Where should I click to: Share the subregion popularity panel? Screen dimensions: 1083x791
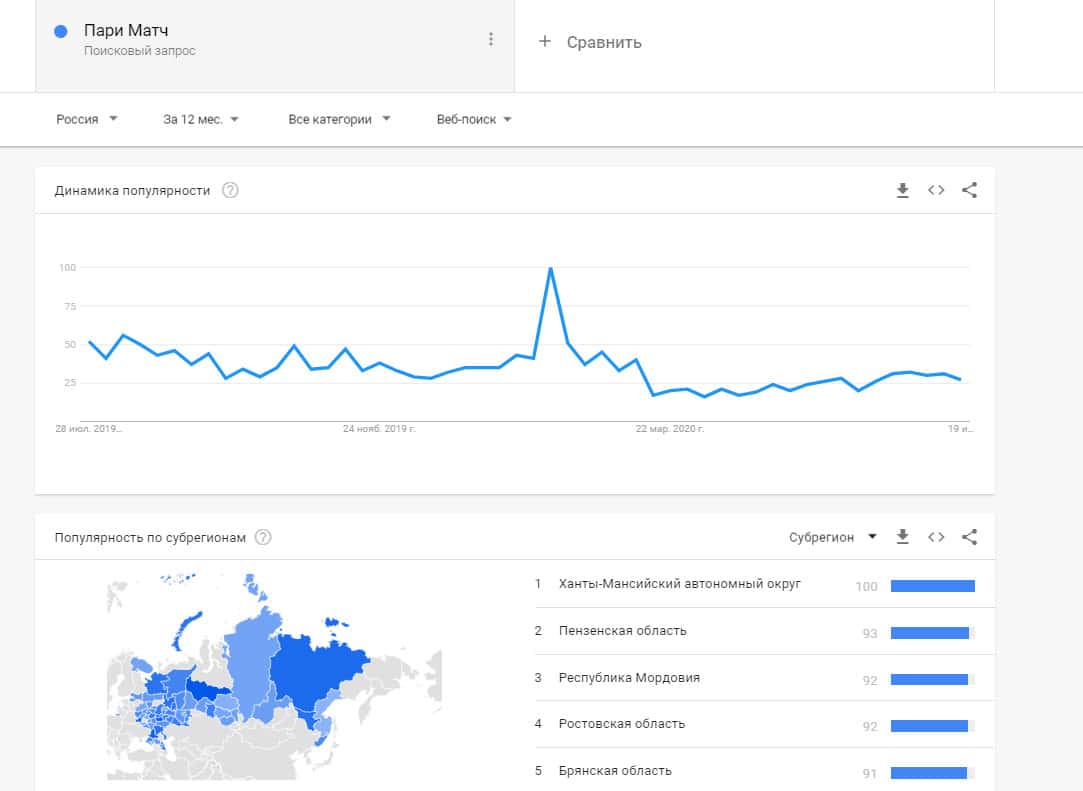(969, 537)
